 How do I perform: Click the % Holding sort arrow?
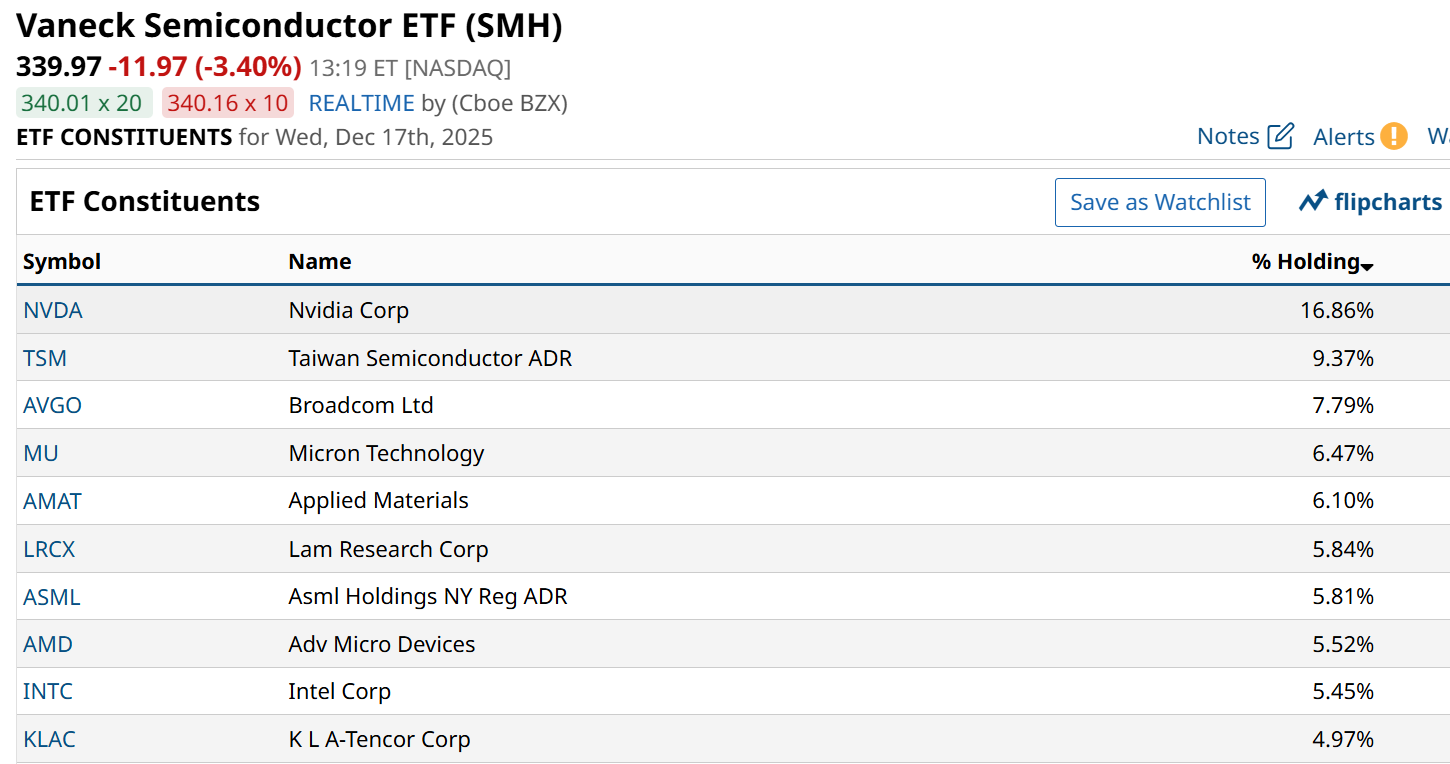1367,265
